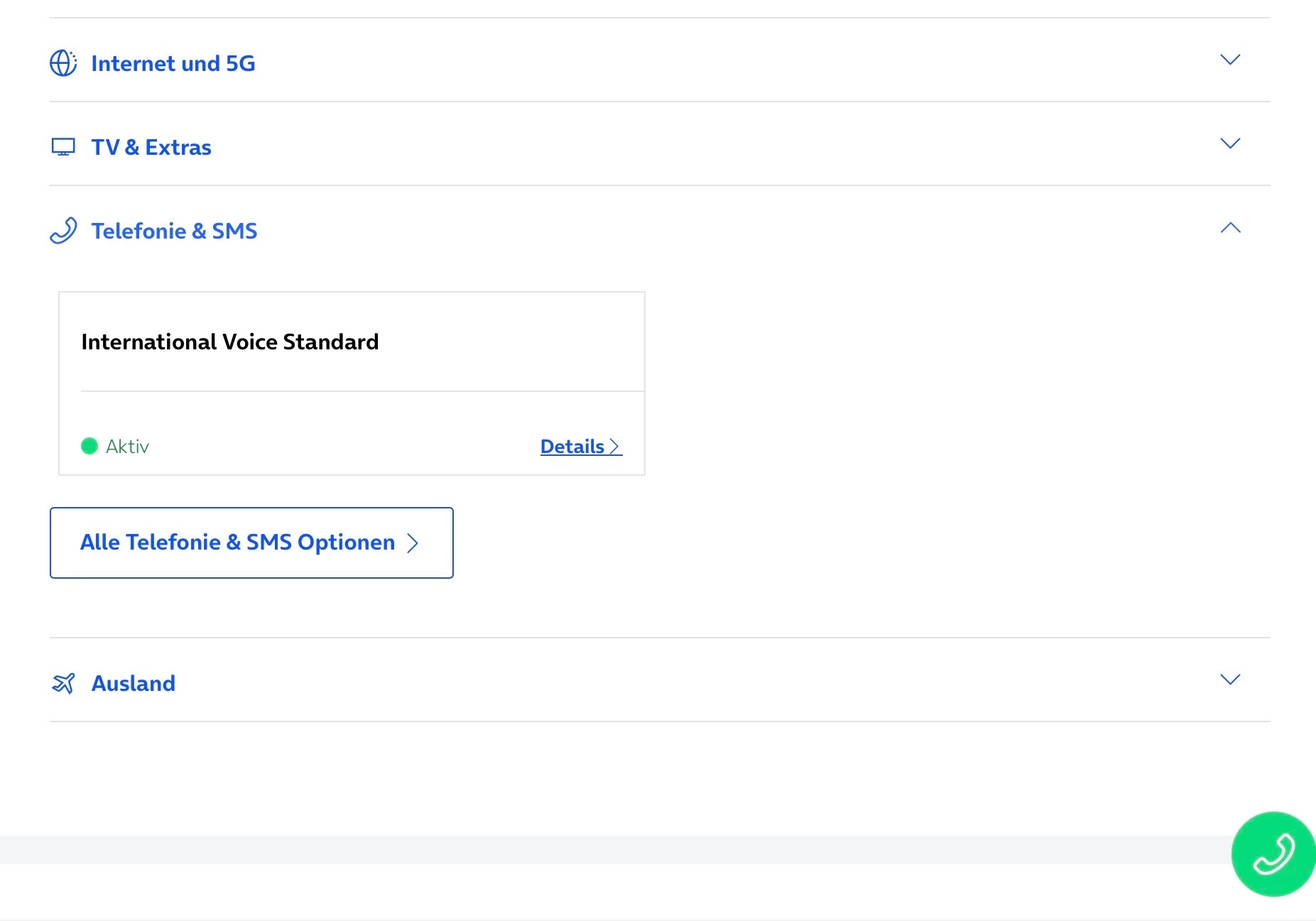Select the International Voice Standard card title
Screen dimensions: 1316x921
[229, 342]
